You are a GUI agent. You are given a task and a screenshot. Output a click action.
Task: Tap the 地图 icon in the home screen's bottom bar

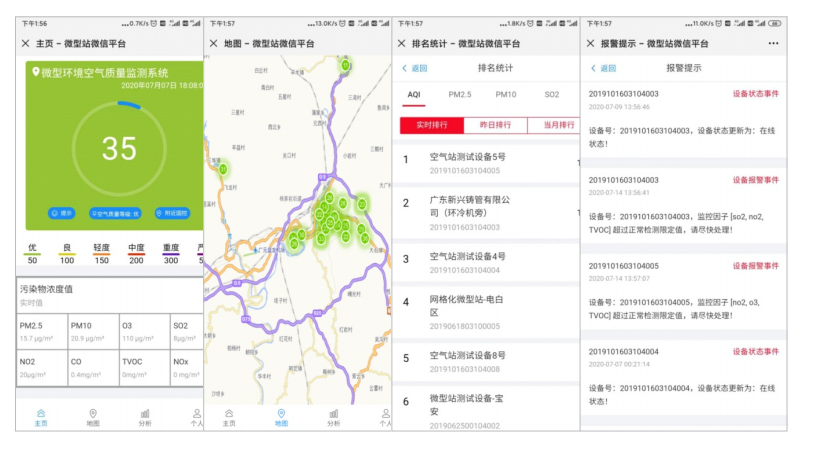[93, 415]
